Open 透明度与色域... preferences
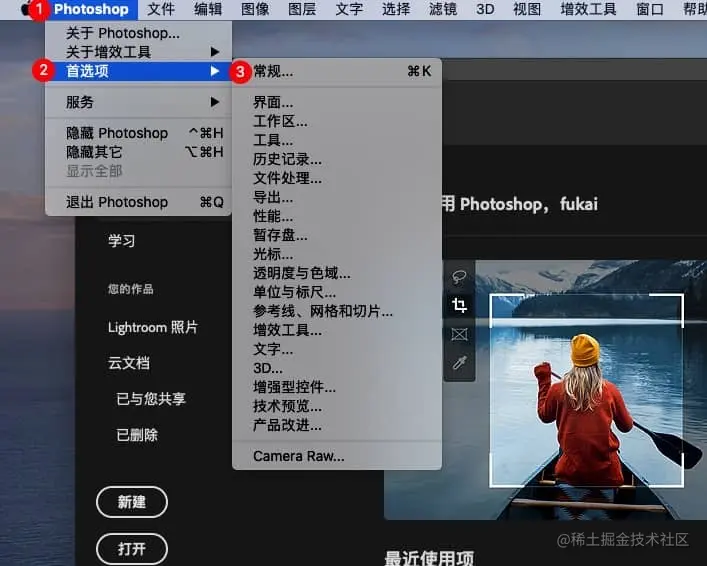This screenshot has width=707, height=566. [x=337, y=273]
